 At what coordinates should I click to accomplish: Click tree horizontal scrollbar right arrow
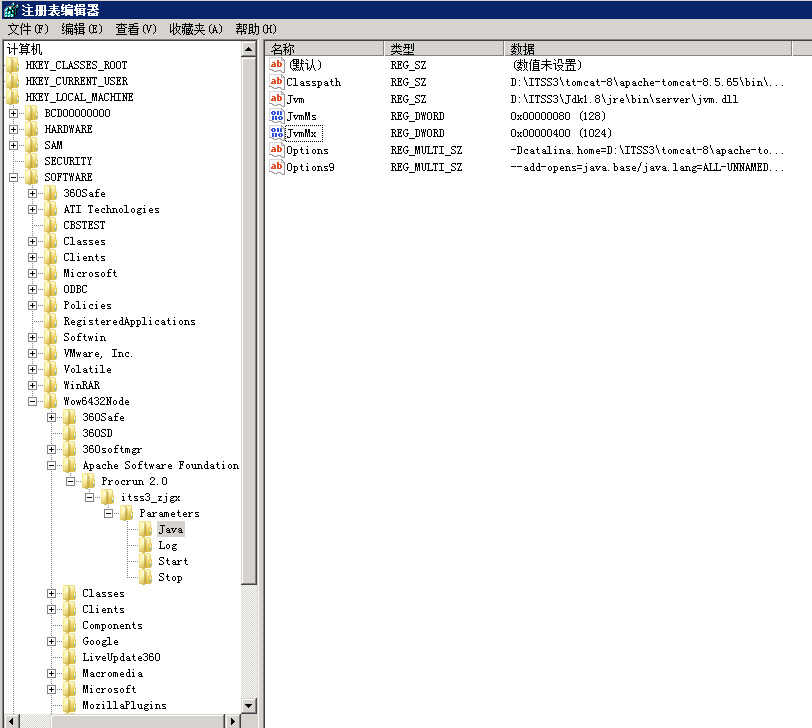click(233, 721)
